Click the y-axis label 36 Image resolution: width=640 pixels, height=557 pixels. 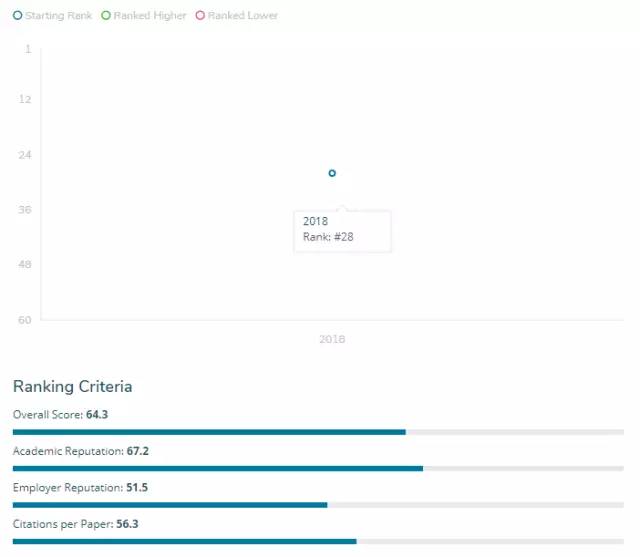click(25, 210)
